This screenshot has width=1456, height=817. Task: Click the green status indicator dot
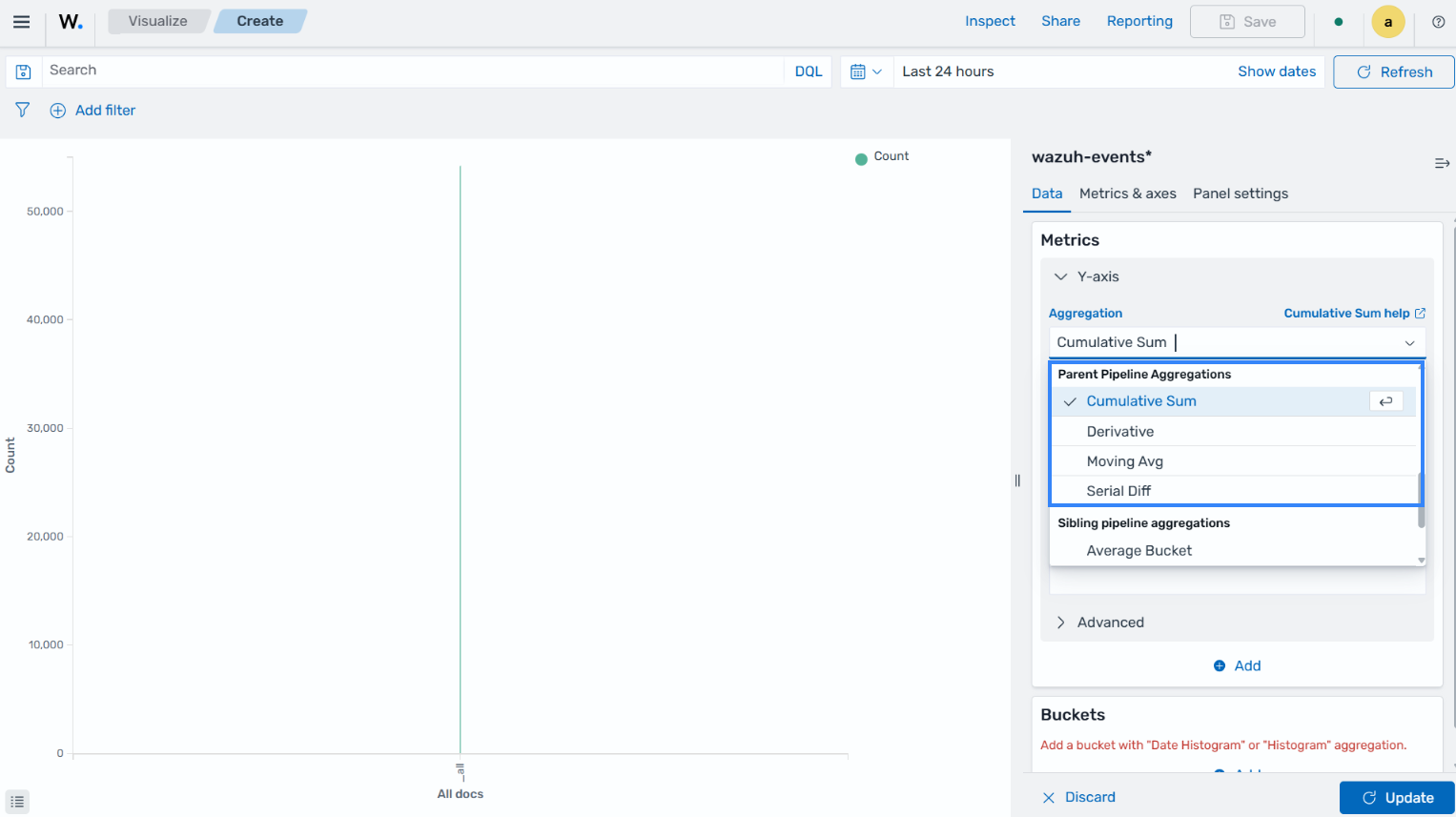pos(1339,22)
